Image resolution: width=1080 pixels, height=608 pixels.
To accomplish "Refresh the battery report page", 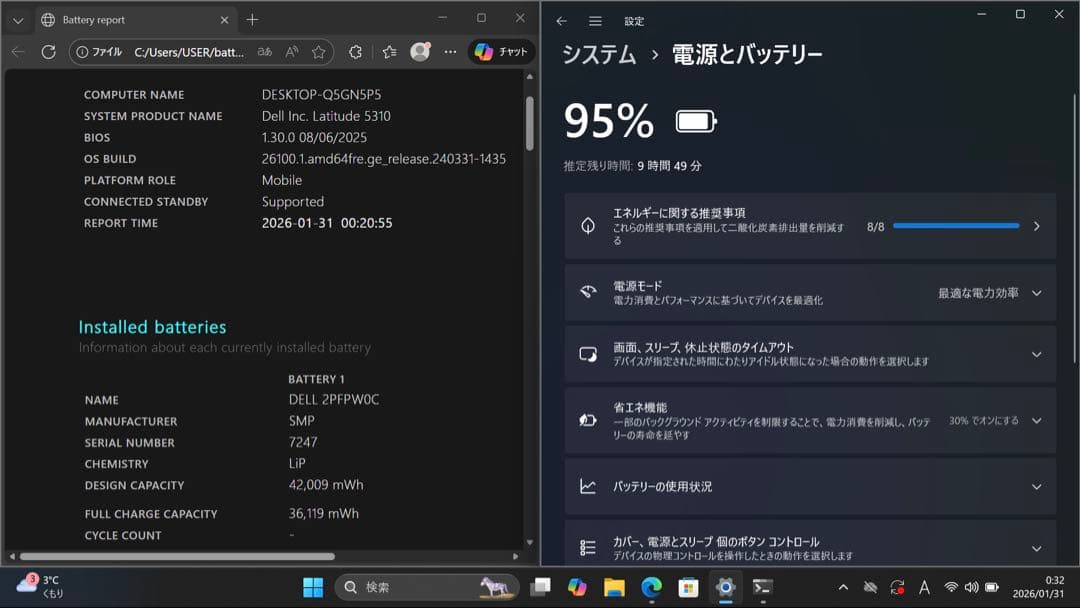I will pos(48,51).
